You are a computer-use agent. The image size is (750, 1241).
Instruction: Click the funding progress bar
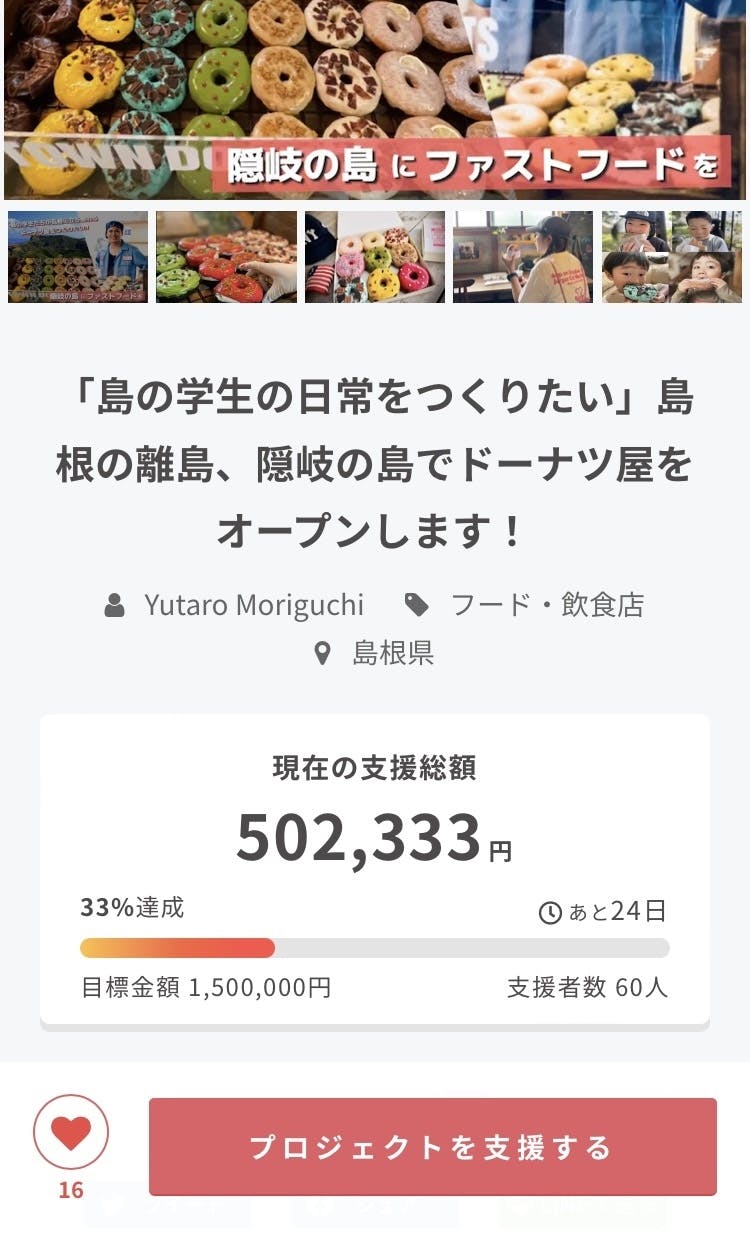click(x=375, y=948)
